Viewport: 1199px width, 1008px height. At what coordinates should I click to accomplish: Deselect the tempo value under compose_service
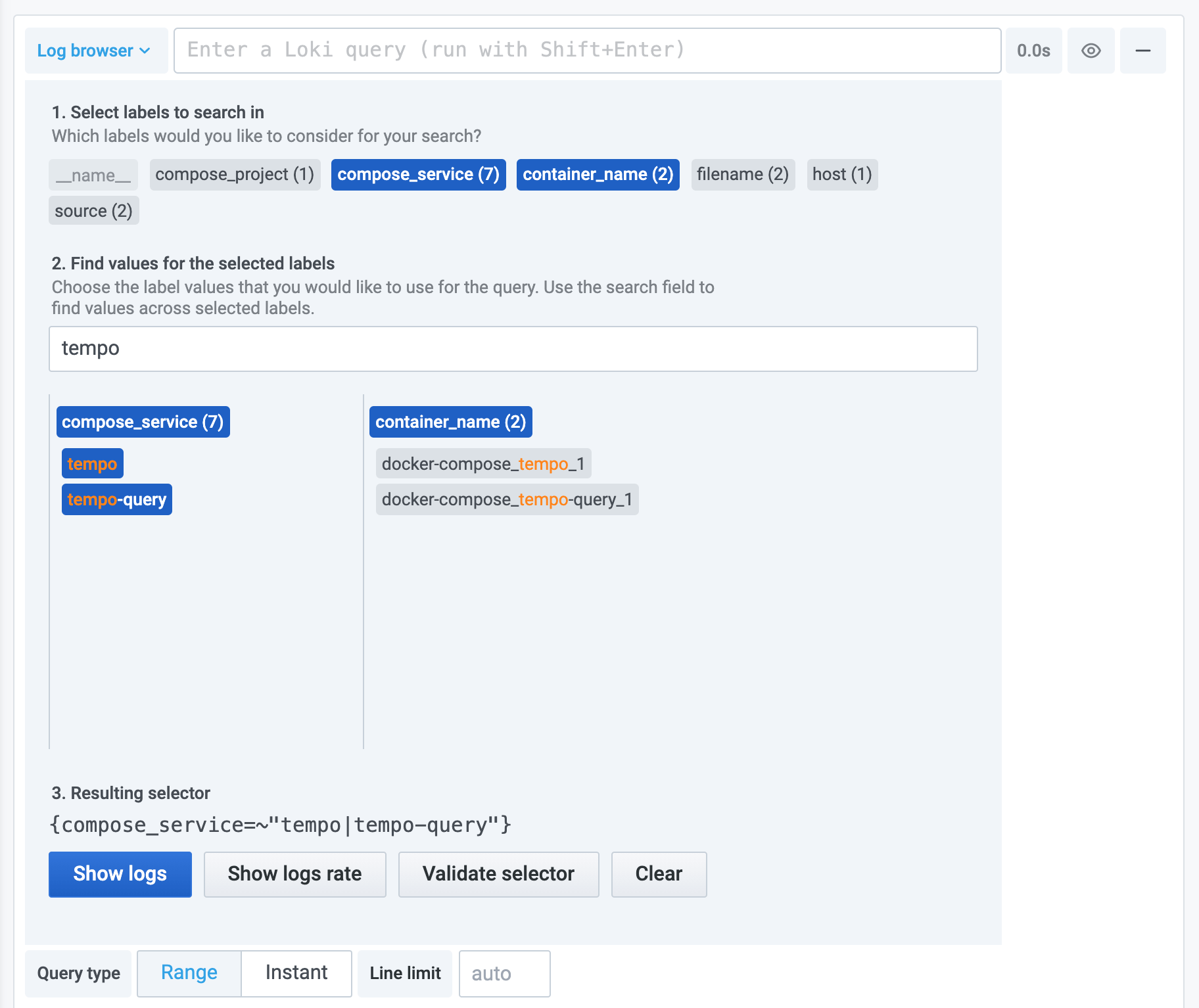click(x=92, y=464)
